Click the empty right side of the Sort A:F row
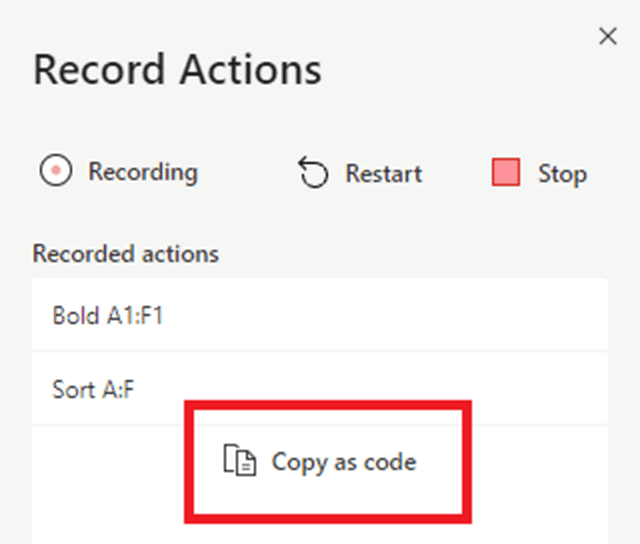Screen dimensions: 640x544 [540, 389]
